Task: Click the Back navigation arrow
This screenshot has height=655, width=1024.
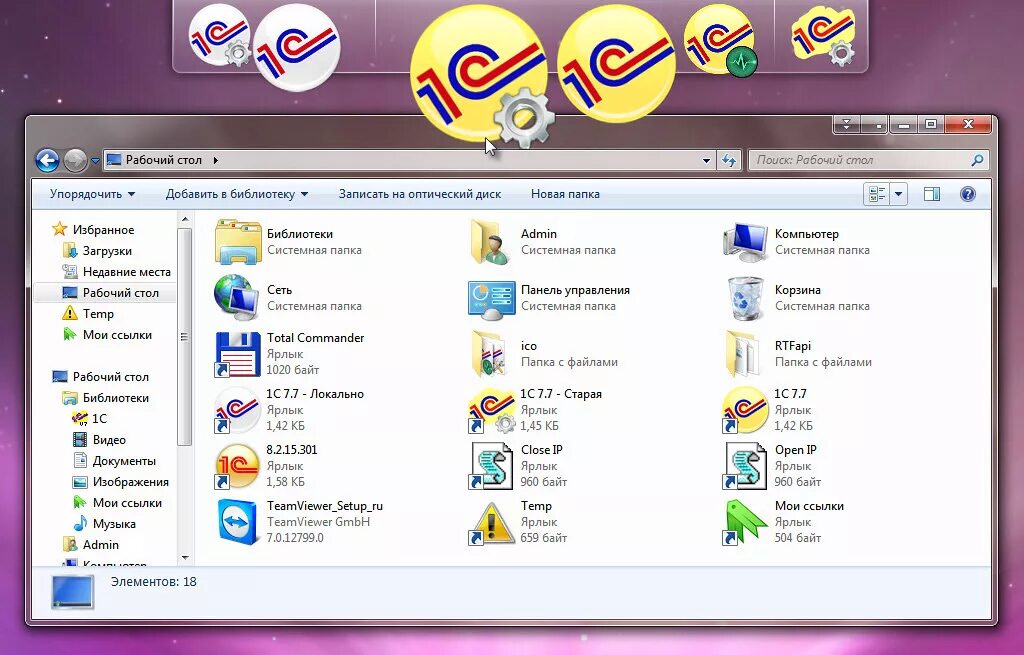Action: (x=47, y=160)
